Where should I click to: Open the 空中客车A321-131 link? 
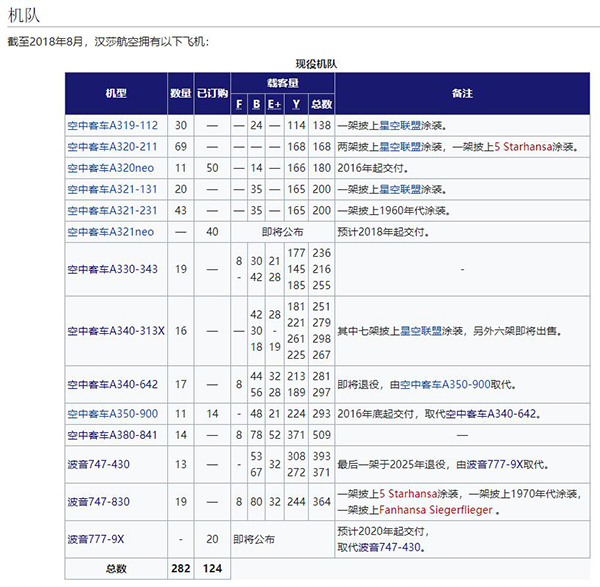click(112, 189)
